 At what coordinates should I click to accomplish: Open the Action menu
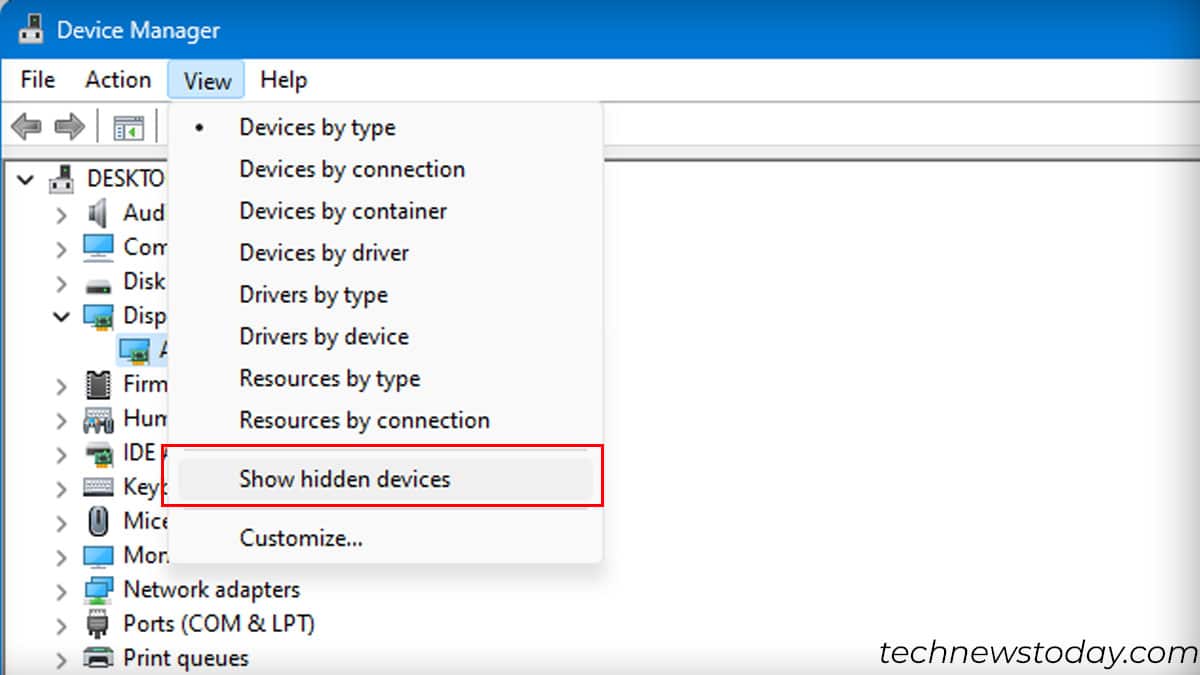[x=118, y=80]
